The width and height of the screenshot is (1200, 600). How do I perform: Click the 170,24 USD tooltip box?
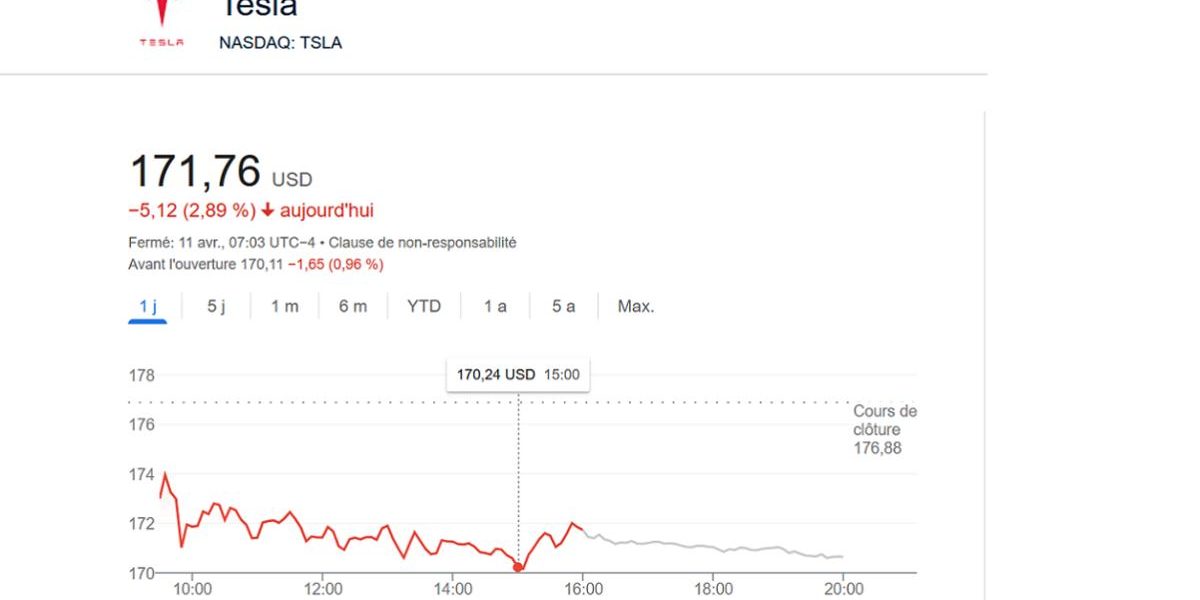[517, 375]
